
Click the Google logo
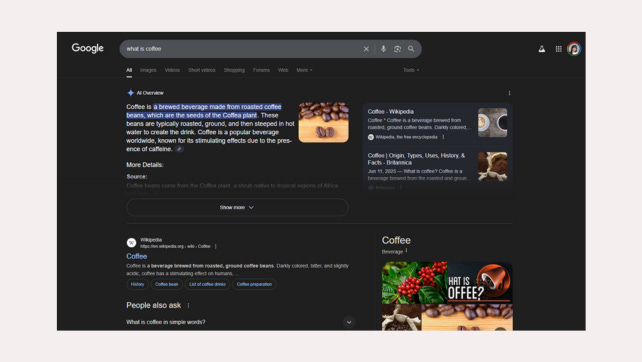(x=88, y=48)
